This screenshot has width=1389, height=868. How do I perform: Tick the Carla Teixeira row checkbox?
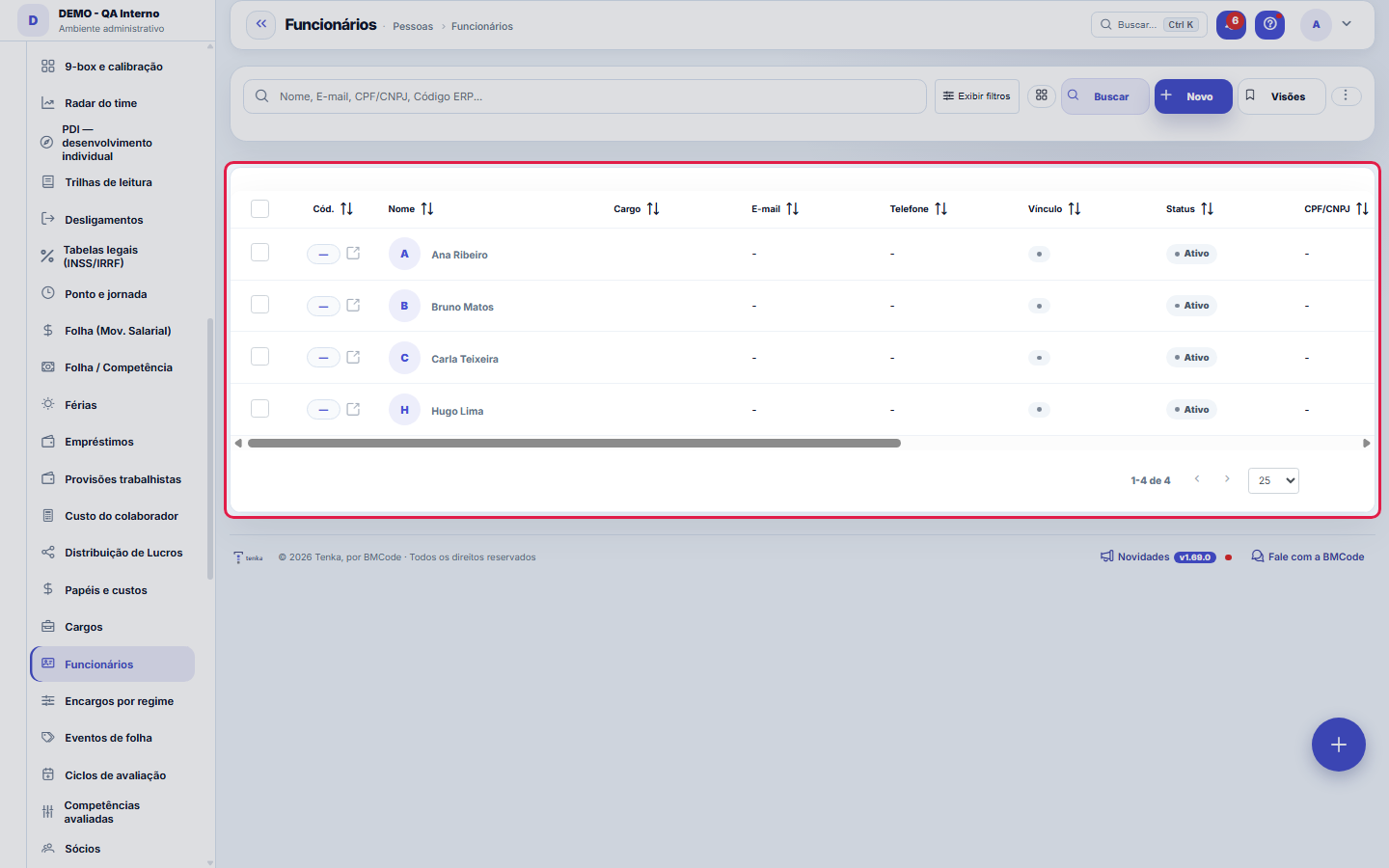(x=259, y=357)
